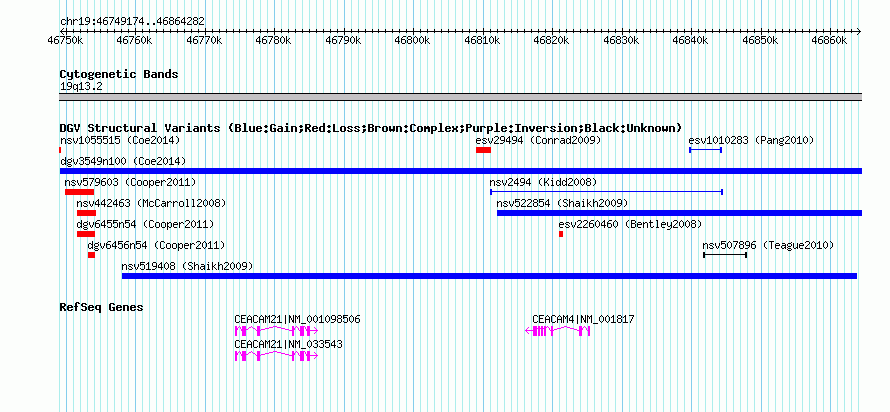Click the red nsv579603 loss bar
The image size is (890, 412).
pos(79,192)
